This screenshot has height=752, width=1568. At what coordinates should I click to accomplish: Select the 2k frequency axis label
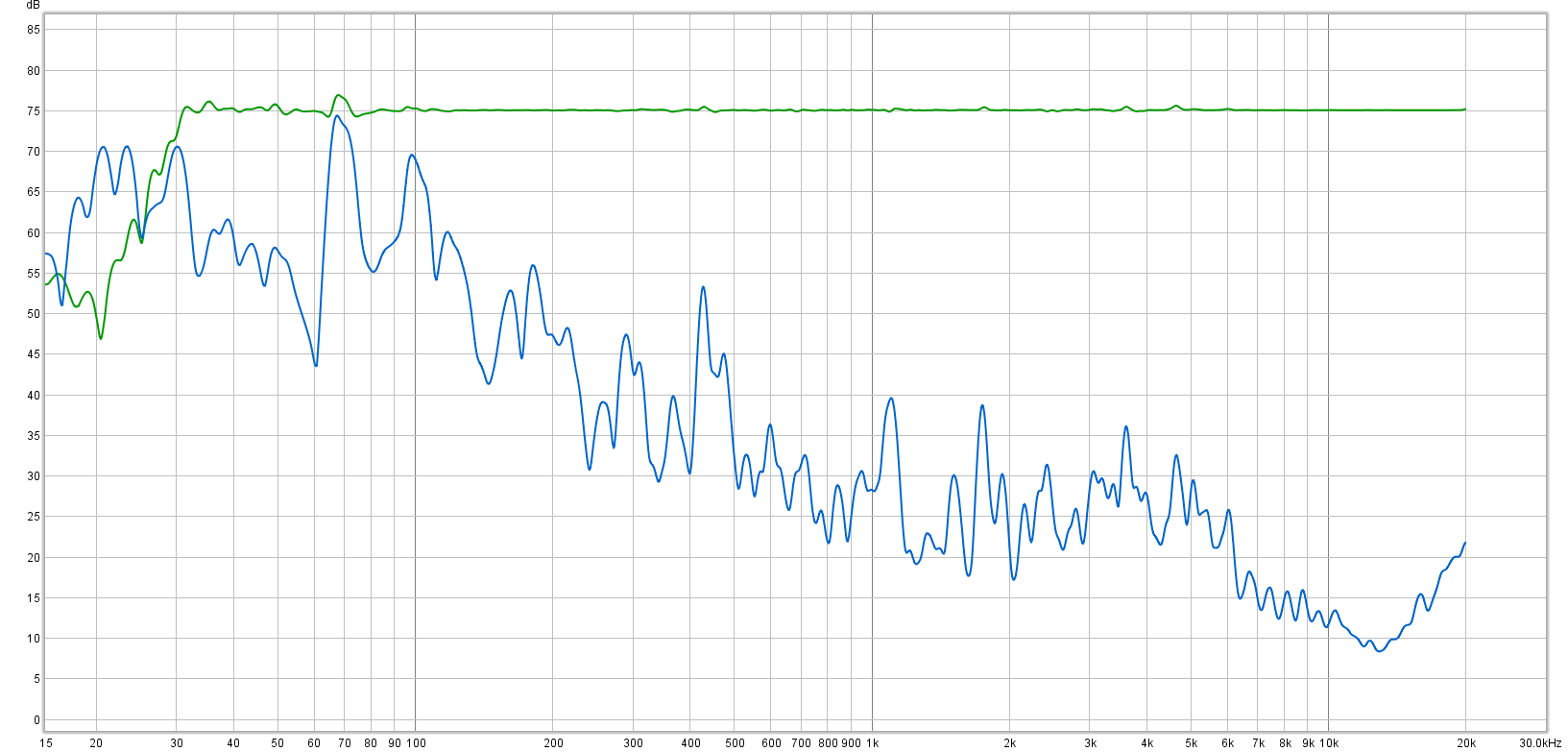point(1009,743)
